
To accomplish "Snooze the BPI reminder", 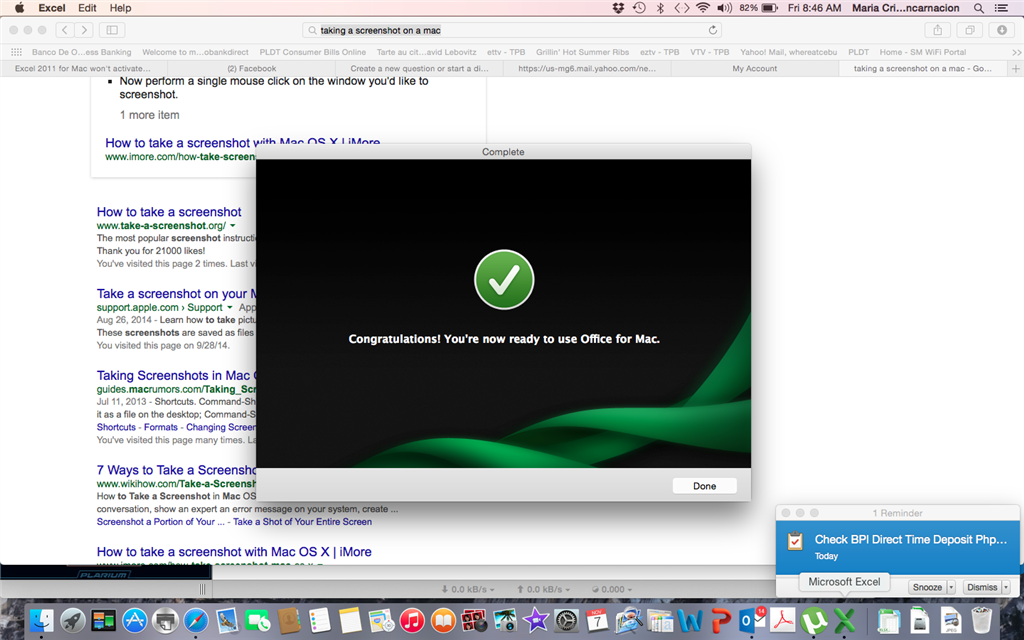I will pyautogui.click(x=927, y=587).
